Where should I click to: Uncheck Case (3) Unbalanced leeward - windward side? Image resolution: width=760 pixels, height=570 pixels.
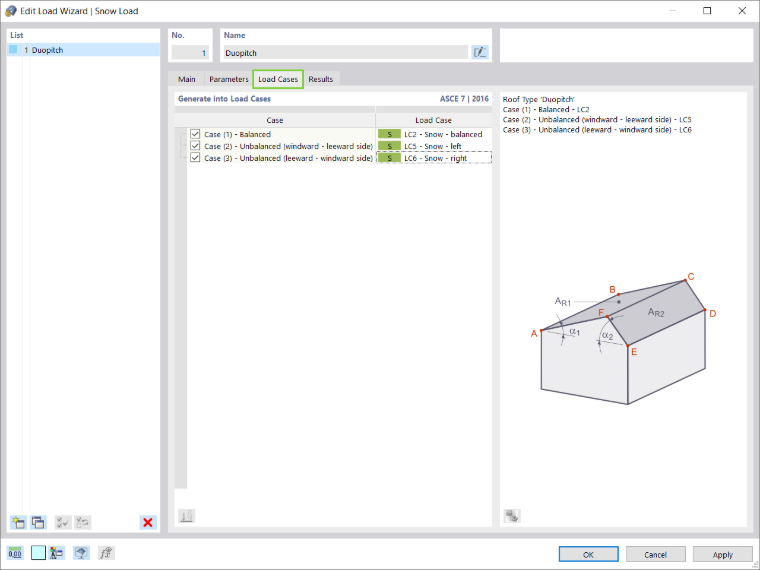click(195, 158)
